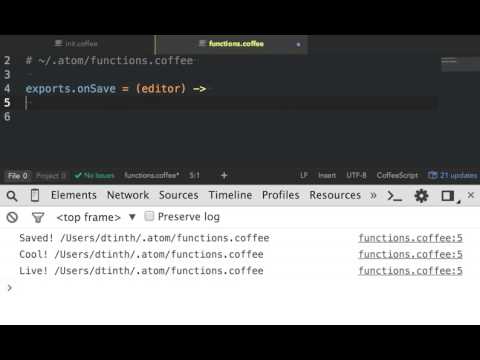Click the File 0 status bar button
Image resolution: width=480 pixels, height=360 pixels.
click(18, 176)
